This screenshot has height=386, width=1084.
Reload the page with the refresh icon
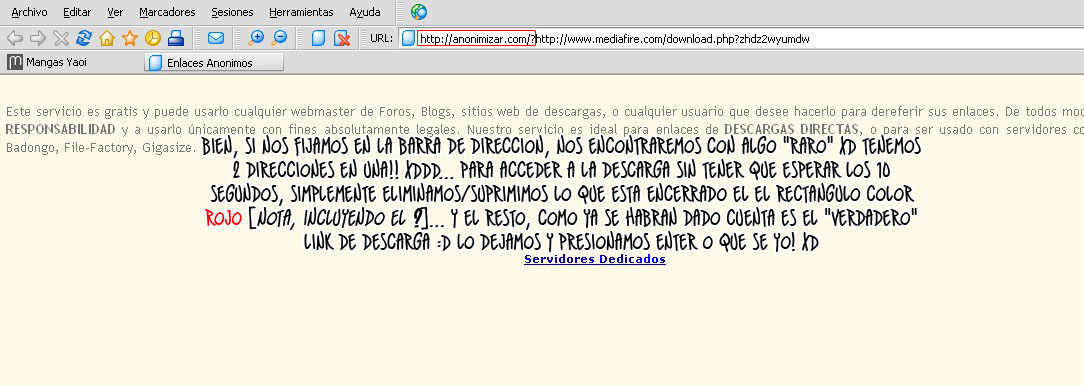coord(84,38)
